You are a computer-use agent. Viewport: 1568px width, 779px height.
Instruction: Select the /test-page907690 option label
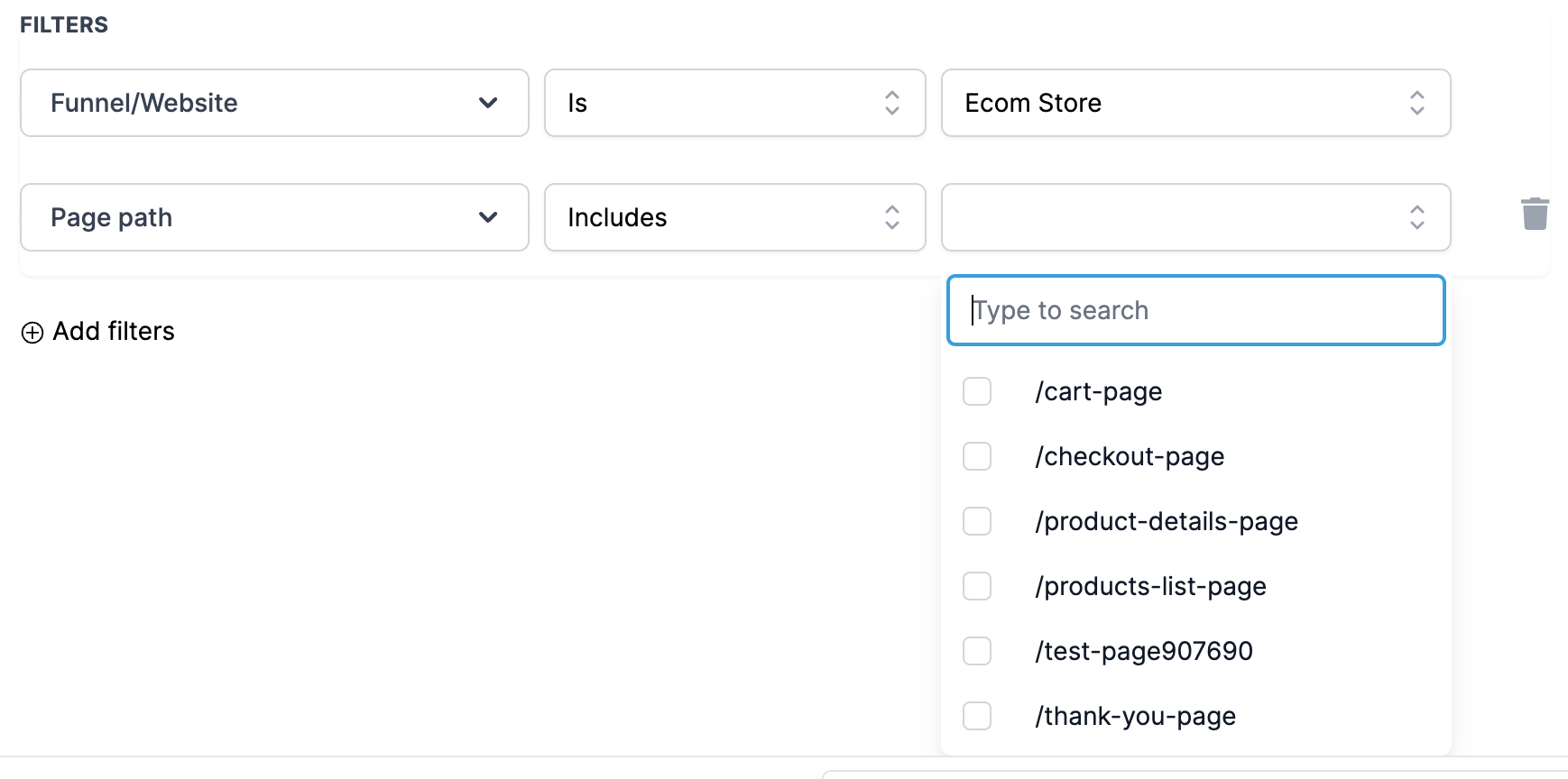[1143, 651]
